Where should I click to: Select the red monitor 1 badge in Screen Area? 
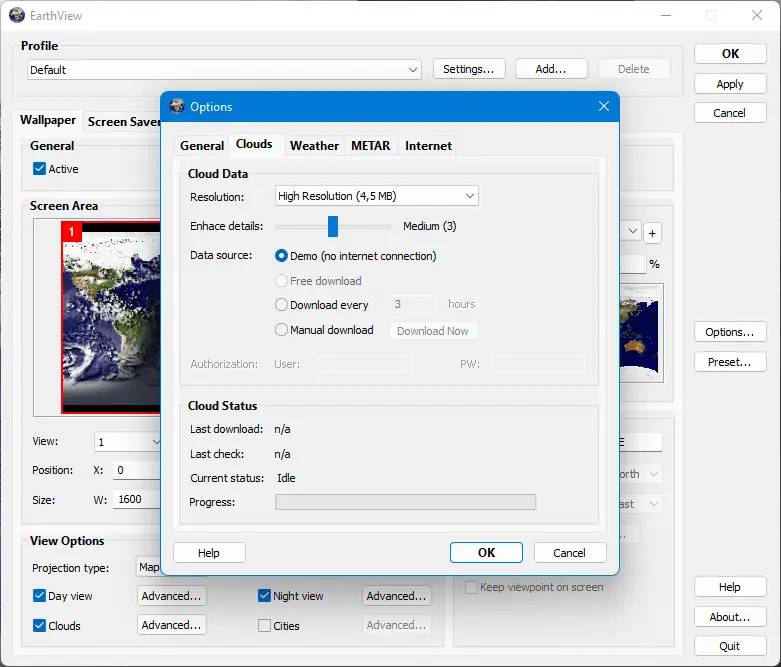pos(71,232)
